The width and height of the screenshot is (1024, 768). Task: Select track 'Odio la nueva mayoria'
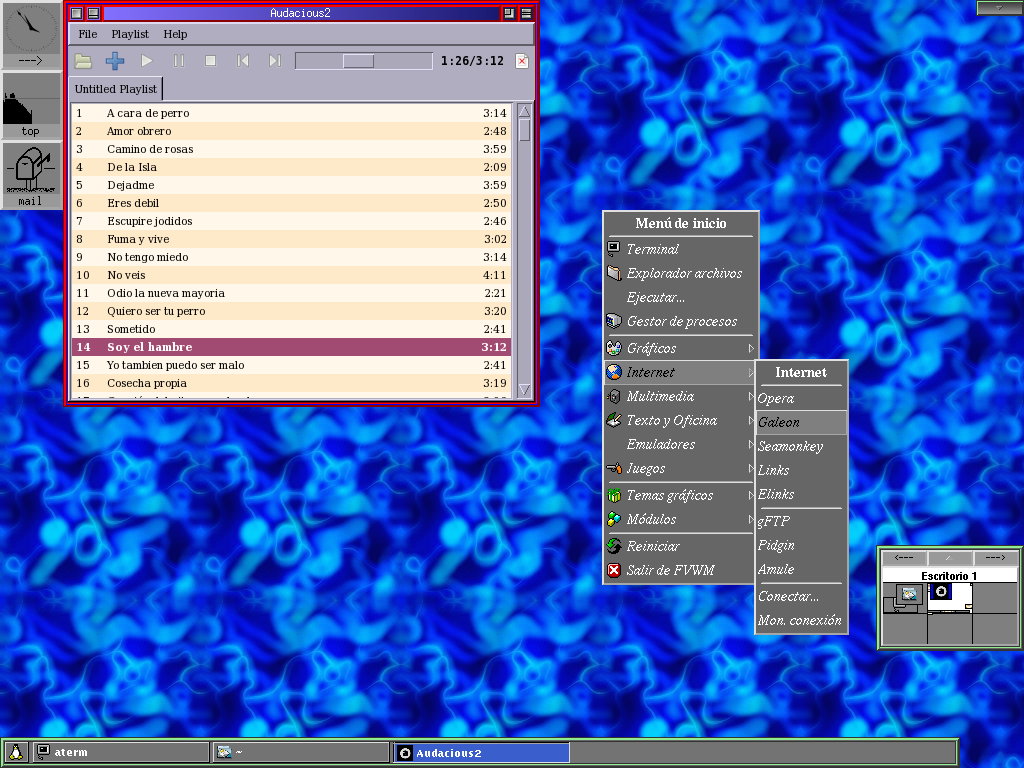coord(291,293)
